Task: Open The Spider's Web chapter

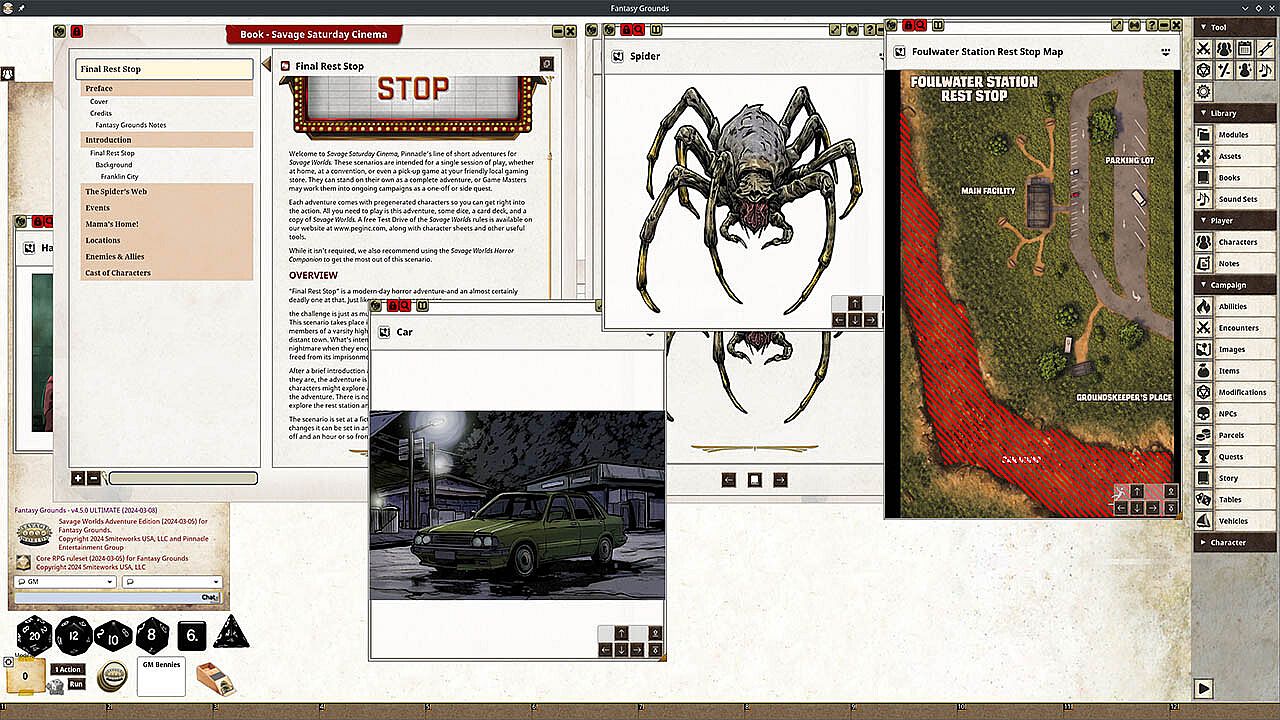Action: pos(167,192)
